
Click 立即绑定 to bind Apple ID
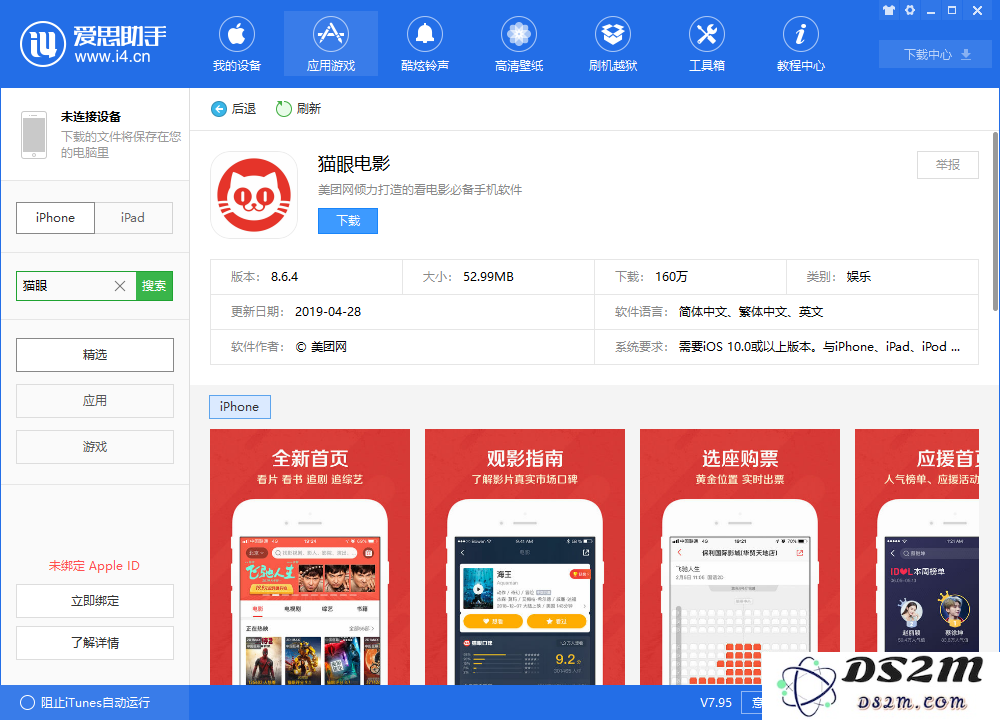pos(95,601)
